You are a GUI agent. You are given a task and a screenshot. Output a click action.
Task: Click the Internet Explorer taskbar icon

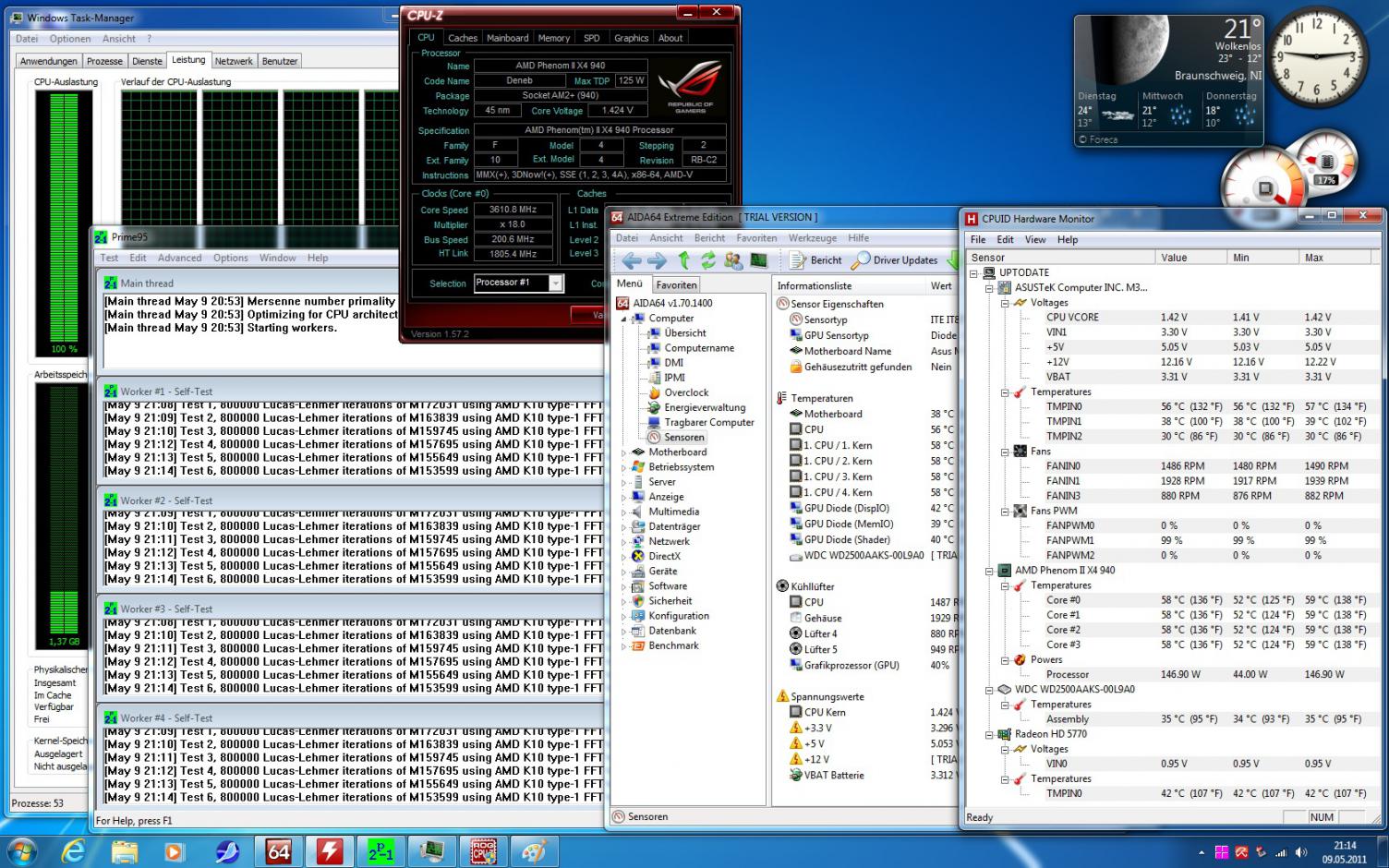click(x=73, y=851)
